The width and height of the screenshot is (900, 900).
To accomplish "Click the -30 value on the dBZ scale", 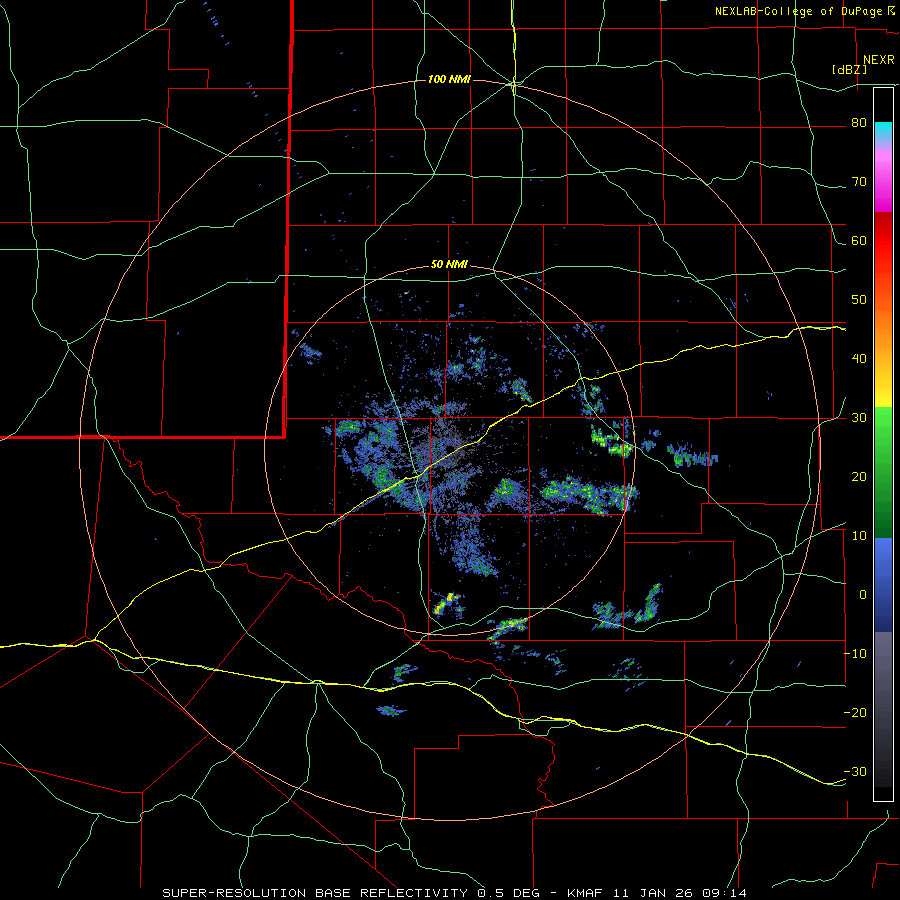I will tap(855, 772).
